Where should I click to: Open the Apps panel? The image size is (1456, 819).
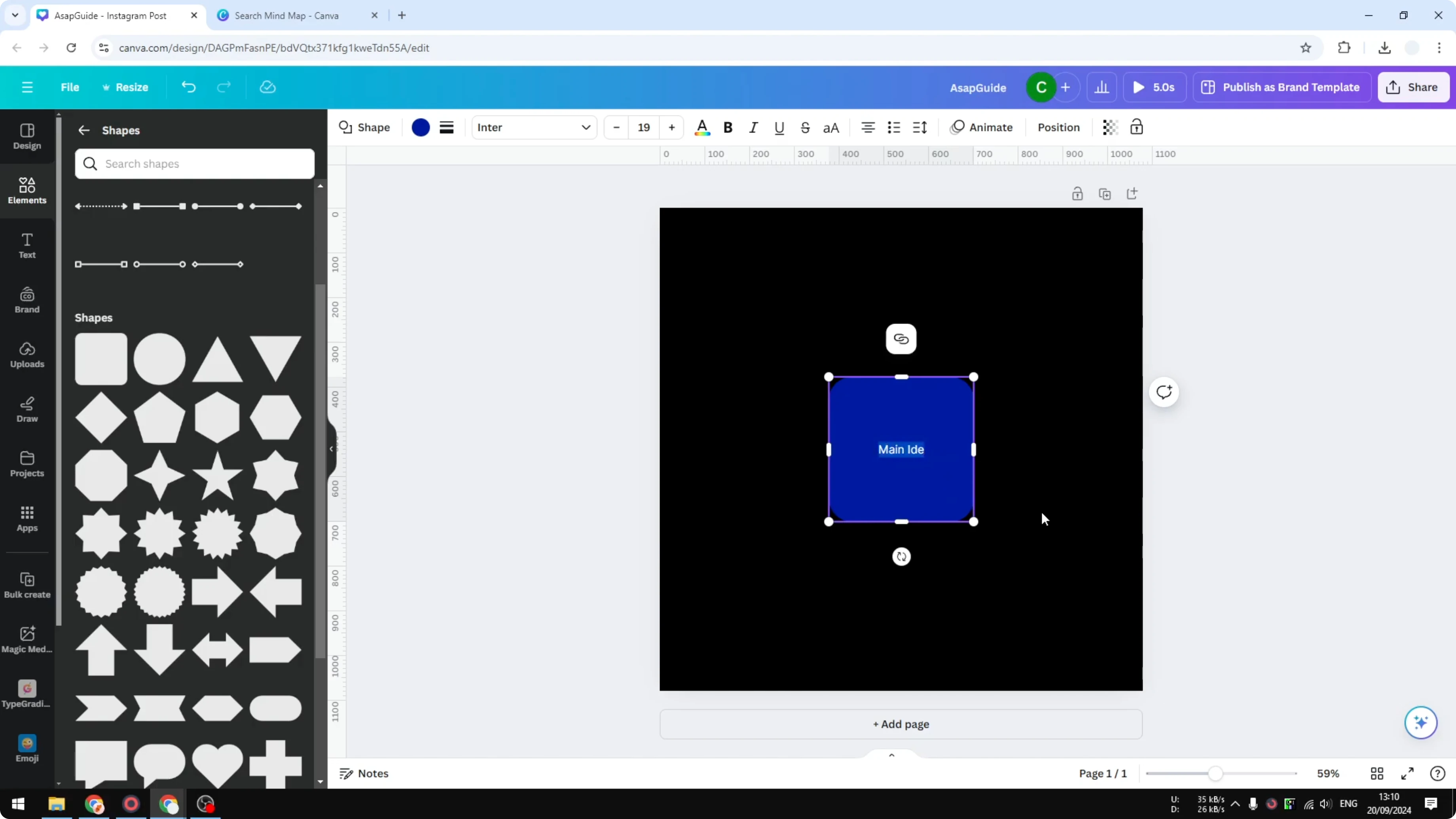point(27,518)
